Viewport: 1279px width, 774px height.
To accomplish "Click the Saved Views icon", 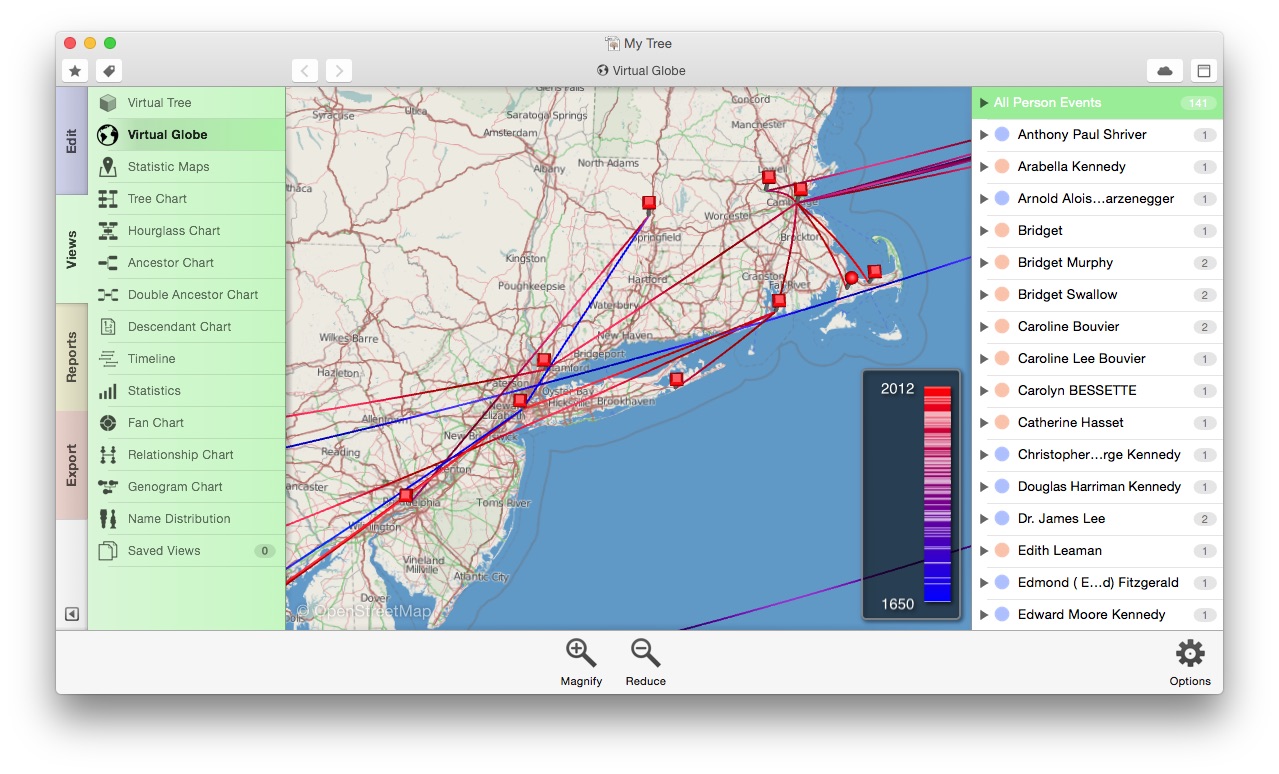I will click(x=108, y=551).
